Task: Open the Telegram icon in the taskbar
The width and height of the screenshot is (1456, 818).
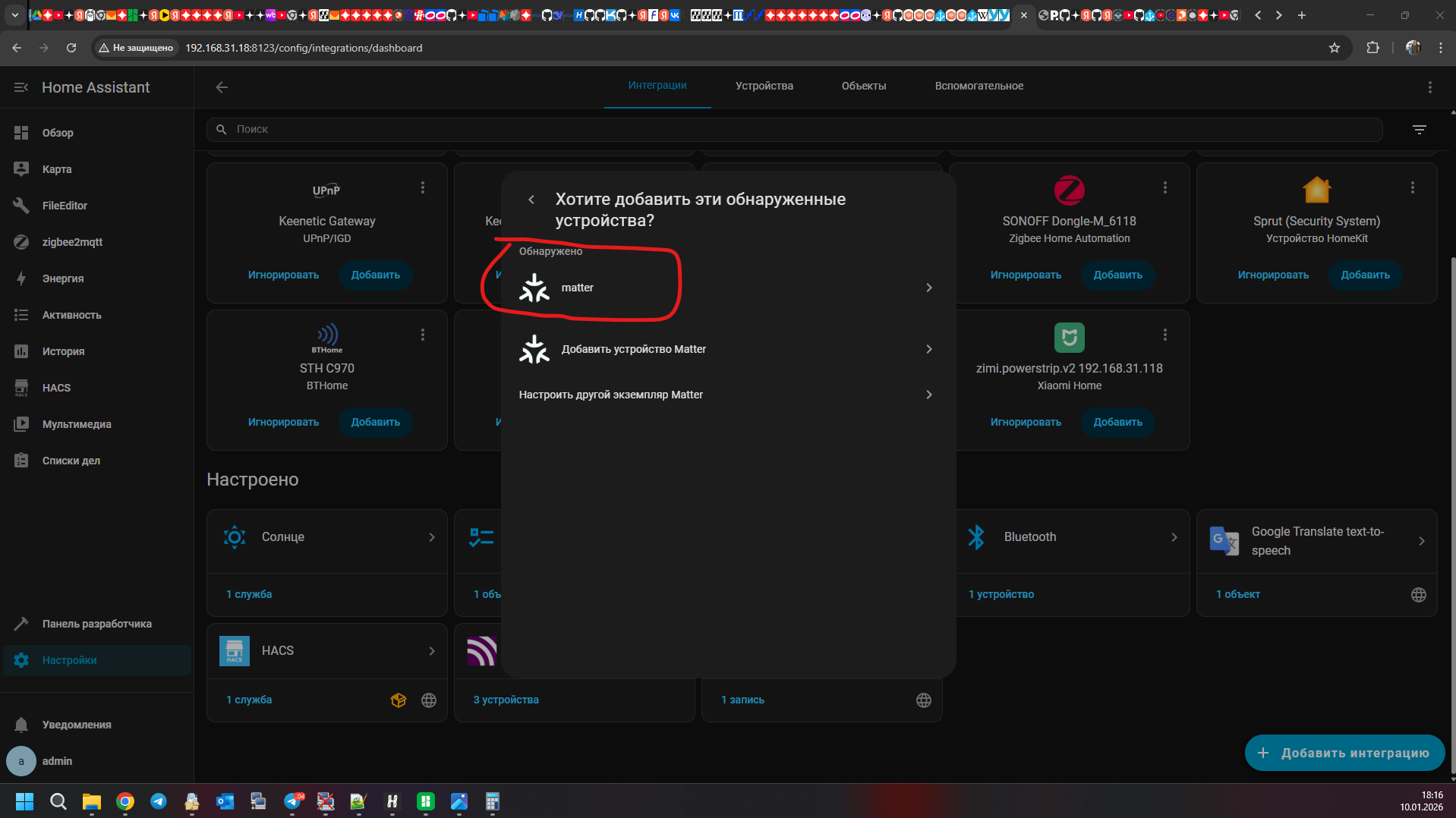Action: point(159,801)
